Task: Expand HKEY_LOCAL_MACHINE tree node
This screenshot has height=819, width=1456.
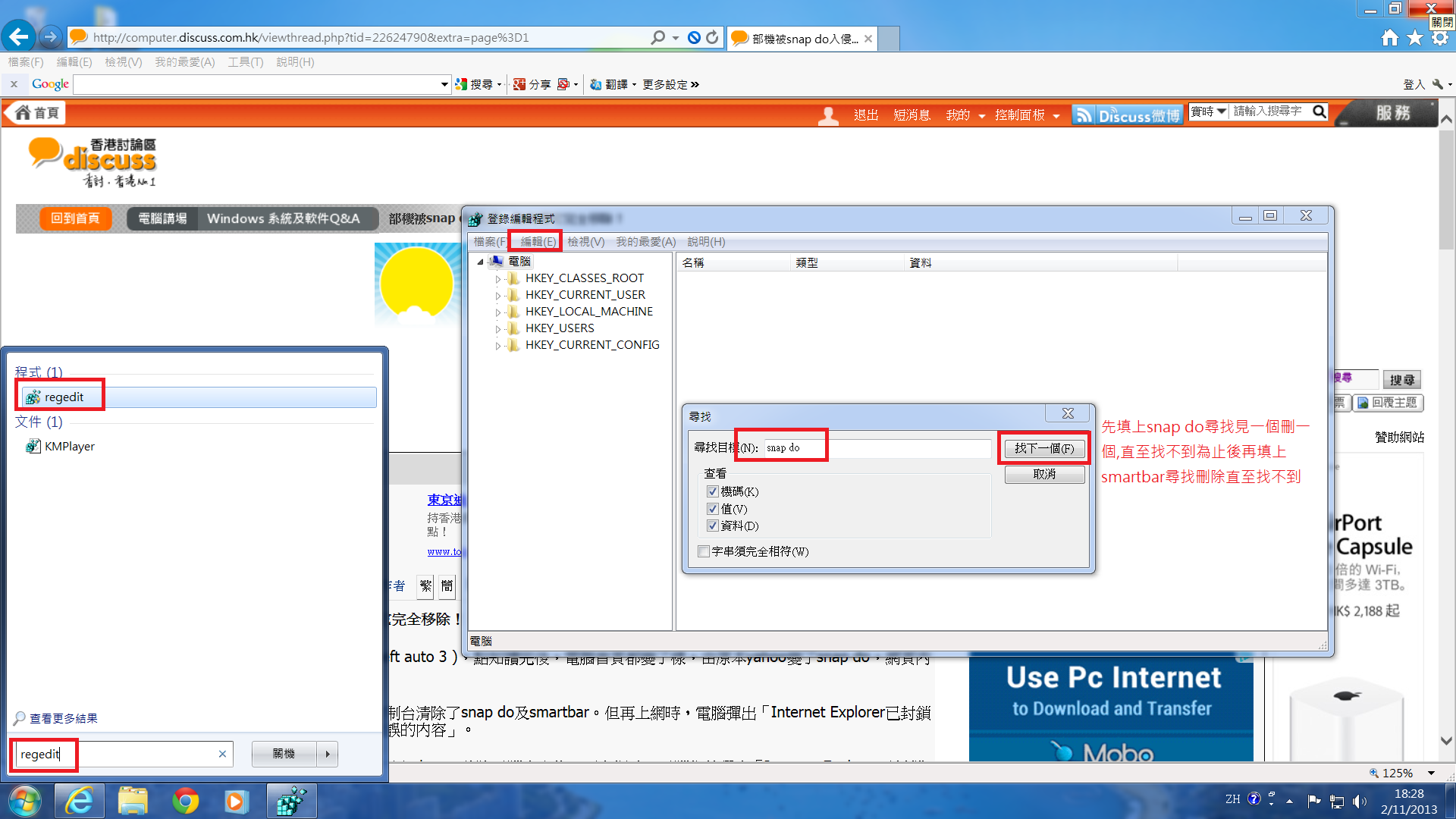Action: (498, 312)
